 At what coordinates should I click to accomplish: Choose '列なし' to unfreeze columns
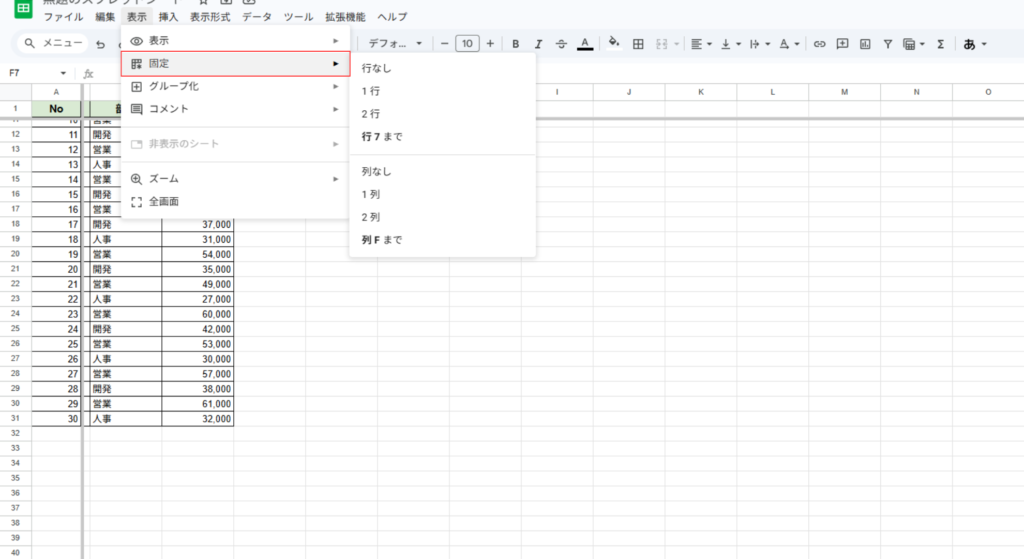click(x=375, y=172)
